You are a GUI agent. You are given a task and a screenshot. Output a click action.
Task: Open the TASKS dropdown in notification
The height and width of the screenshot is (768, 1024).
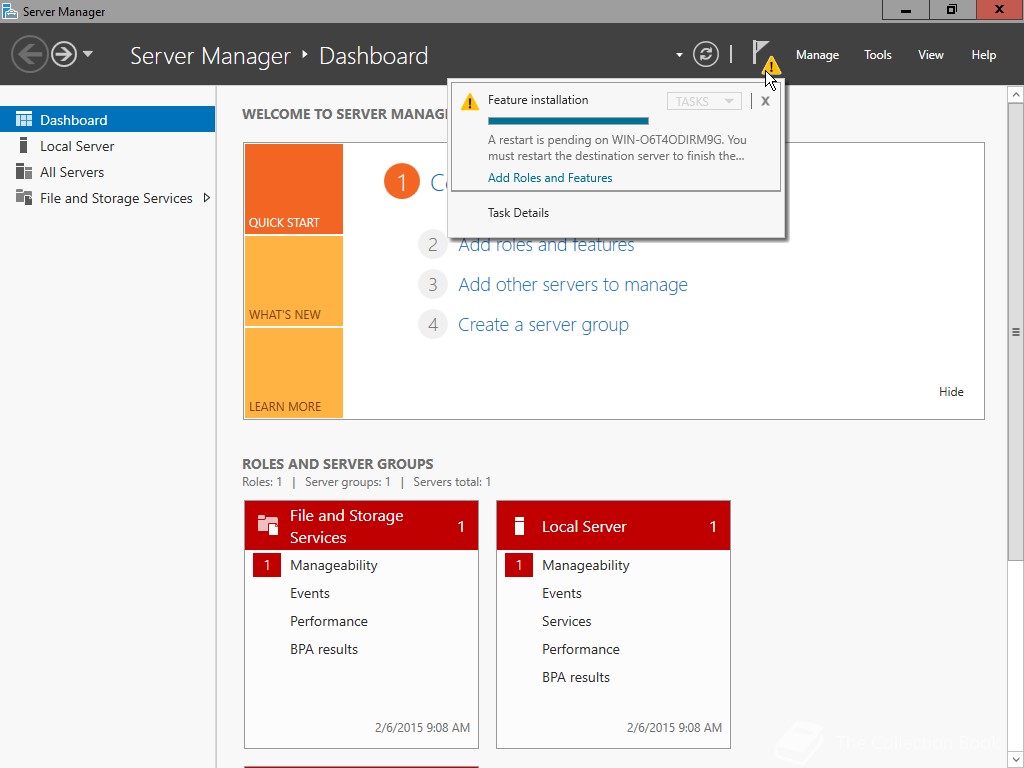coord(703,101)
